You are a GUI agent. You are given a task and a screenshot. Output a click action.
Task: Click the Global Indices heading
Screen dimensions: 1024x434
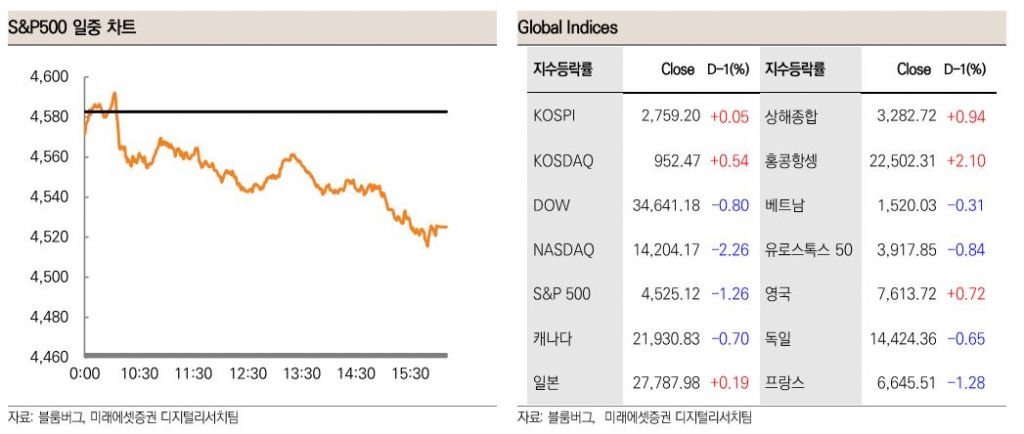(x=568, y=28)
